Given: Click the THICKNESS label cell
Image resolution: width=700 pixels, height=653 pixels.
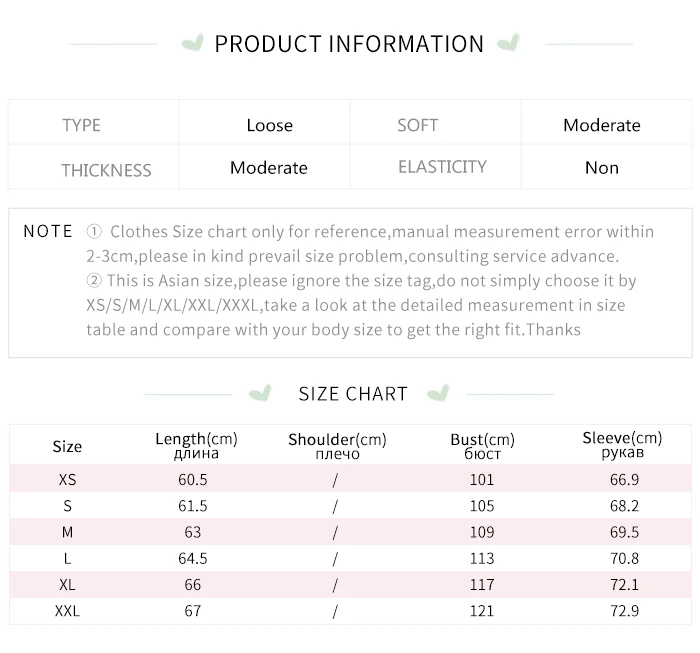Looking at the screenshot, I should click(94, 166).
